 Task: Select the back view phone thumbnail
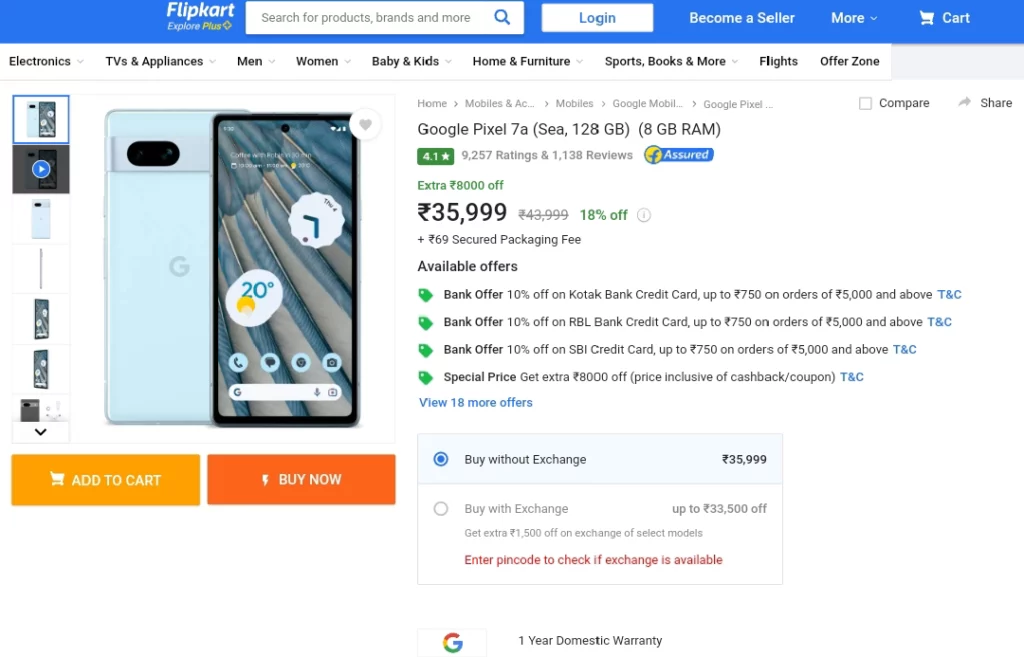point(41,219)
